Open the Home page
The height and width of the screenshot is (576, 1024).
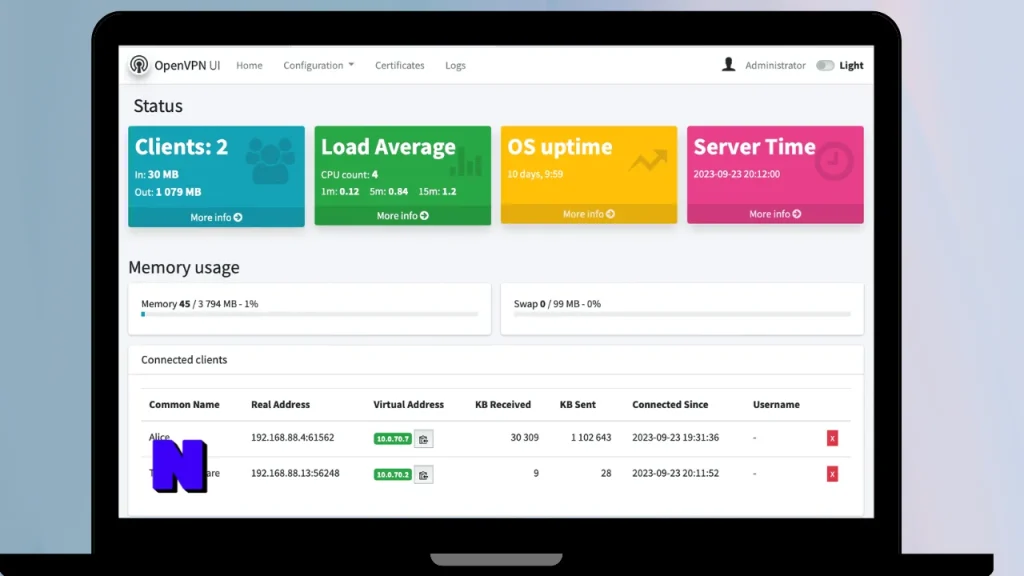(249, 65)
